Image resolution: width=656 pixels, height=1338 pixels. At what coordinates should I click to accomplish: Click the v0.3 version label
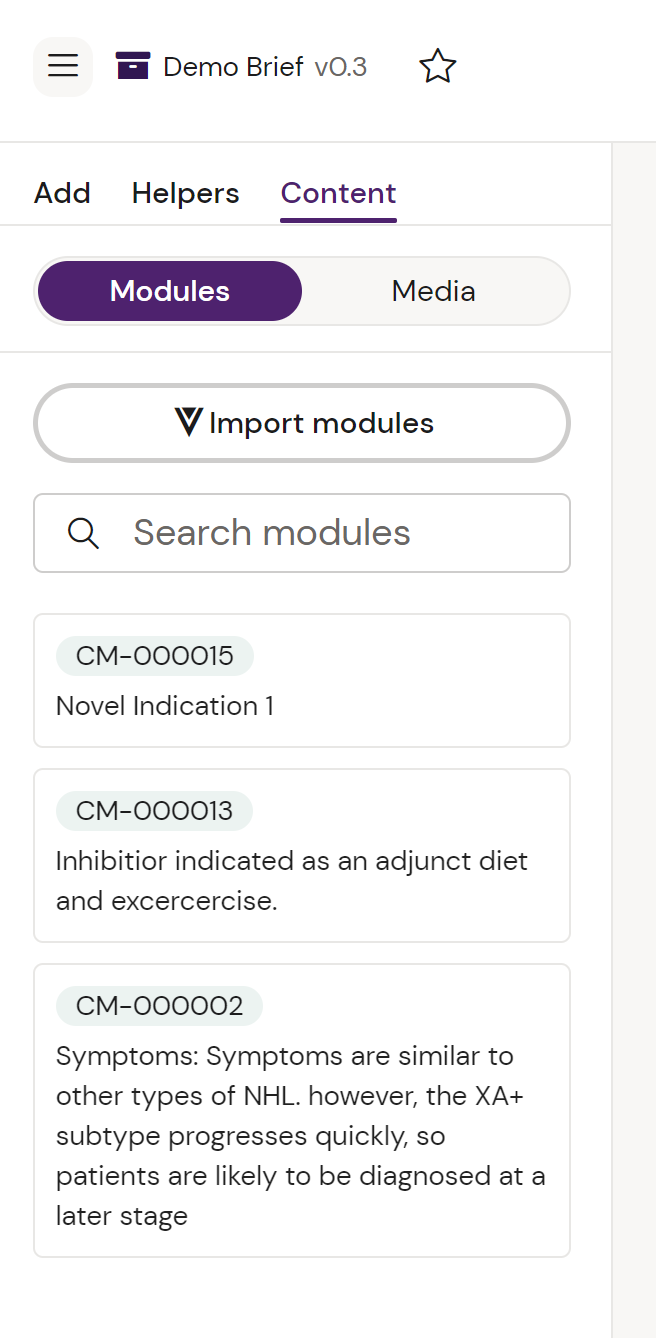pos(340,67)
